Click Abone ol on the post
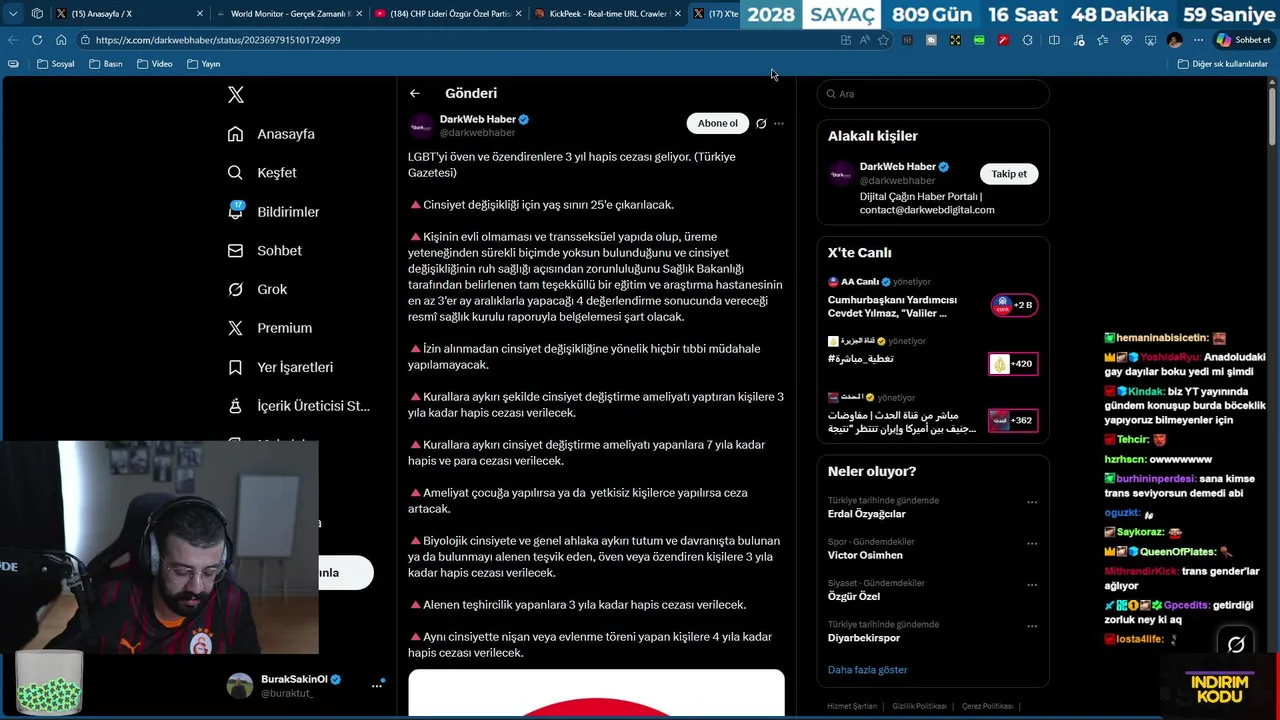 tap(717, 123)
